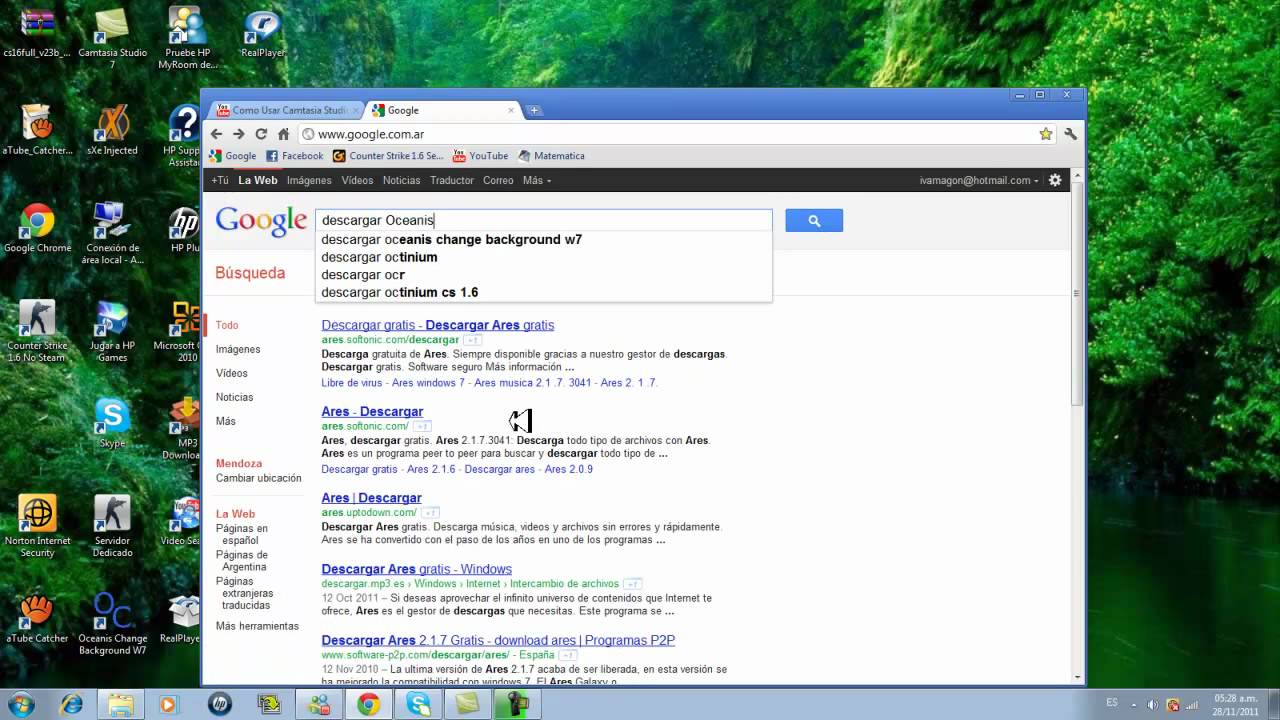Open Conexión de área local shortcut
The image size is (1280, 720).
coord(112,234)
